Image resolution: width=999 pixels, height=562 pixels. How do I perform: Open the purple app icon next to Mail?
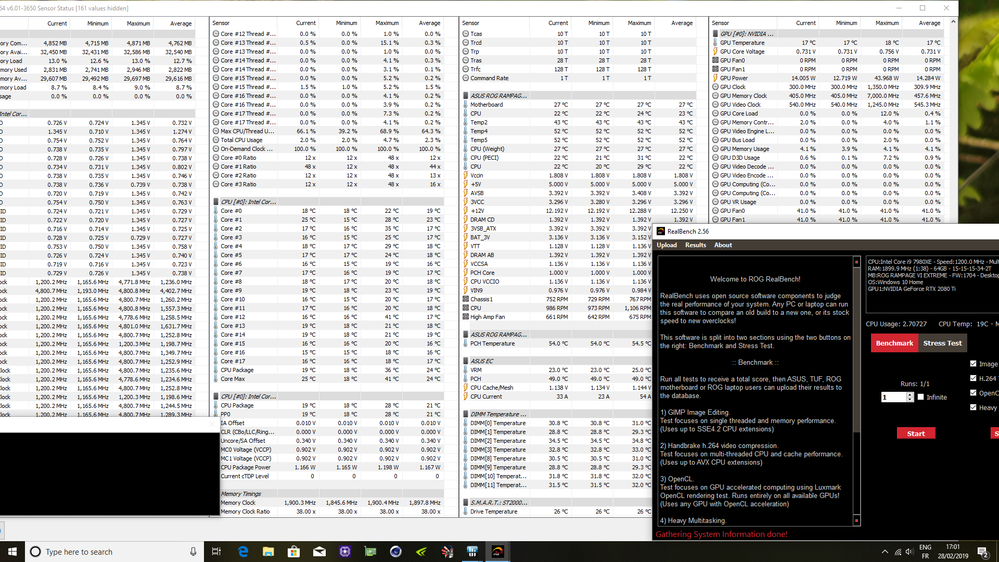(x=345, y=552)
